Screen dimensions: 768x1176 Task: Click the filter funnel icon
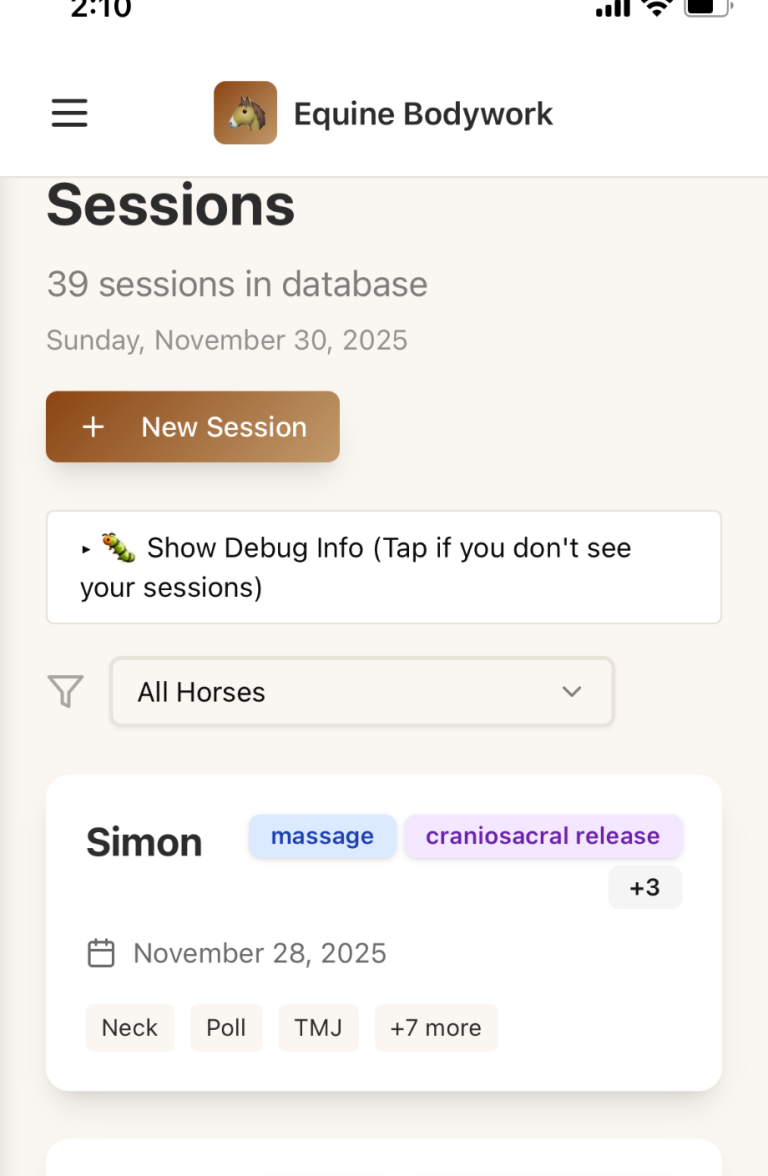66,691
